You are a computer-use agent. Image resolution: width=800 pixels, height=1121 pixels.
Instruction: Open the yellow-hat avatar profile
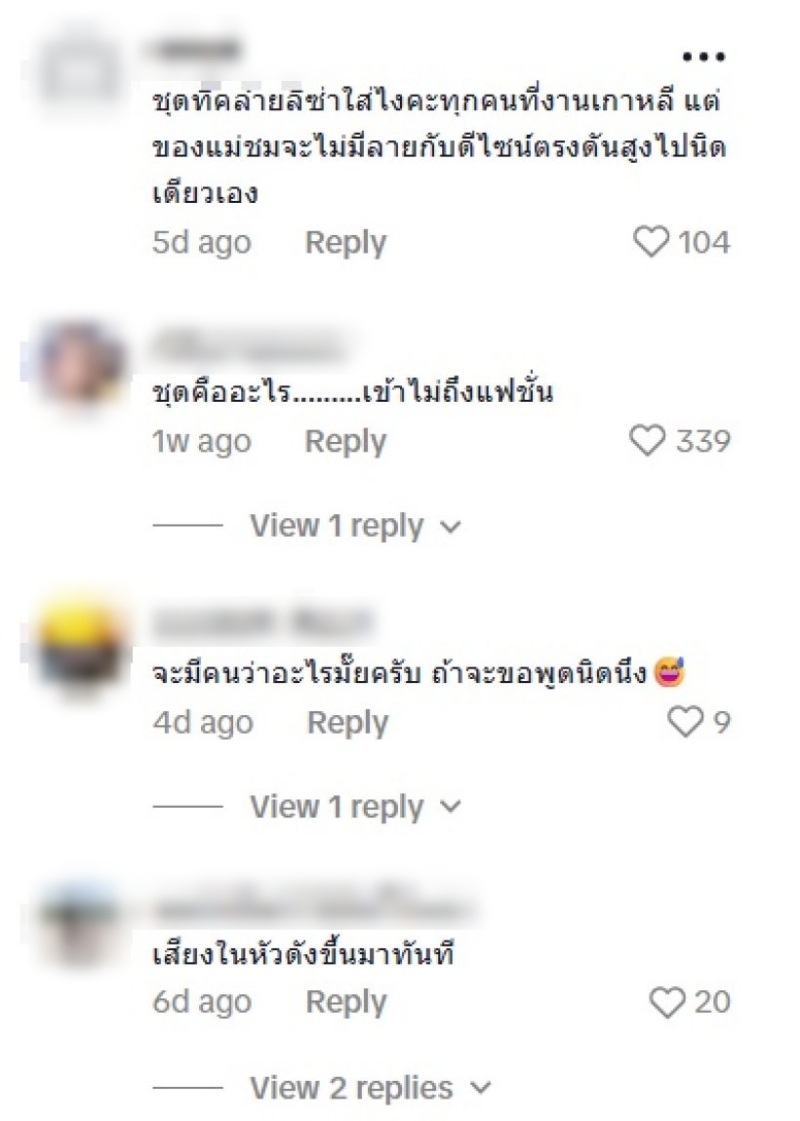(x=80, y=643)
